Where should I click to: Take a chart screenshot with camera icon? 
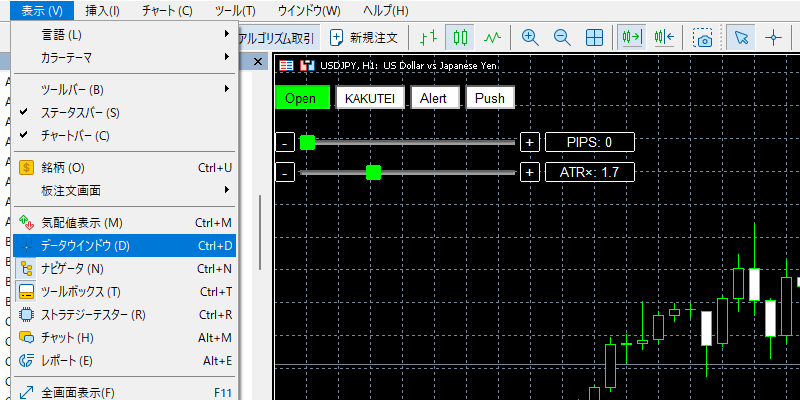pyautogui.click(x=704, y=38)
